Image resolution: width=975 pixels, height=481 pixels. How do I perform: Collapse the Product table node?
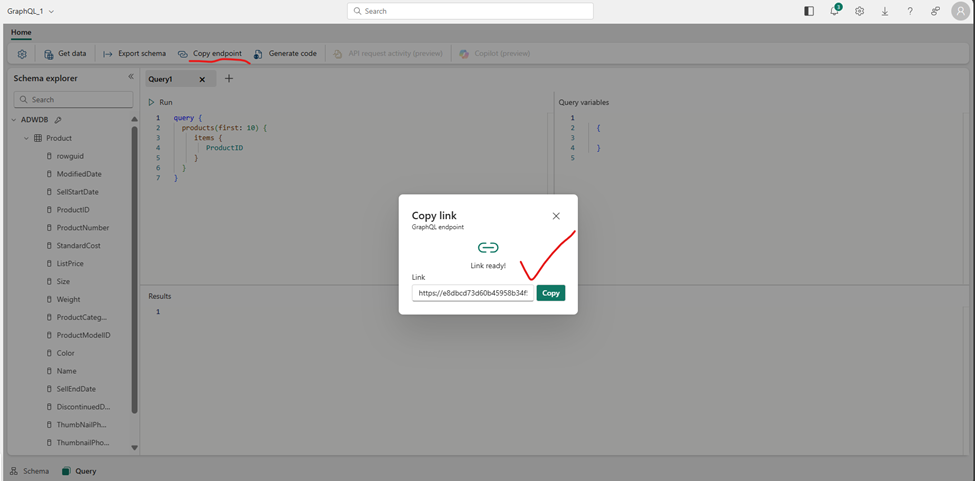pyautogui.click(x=26, y=138)
